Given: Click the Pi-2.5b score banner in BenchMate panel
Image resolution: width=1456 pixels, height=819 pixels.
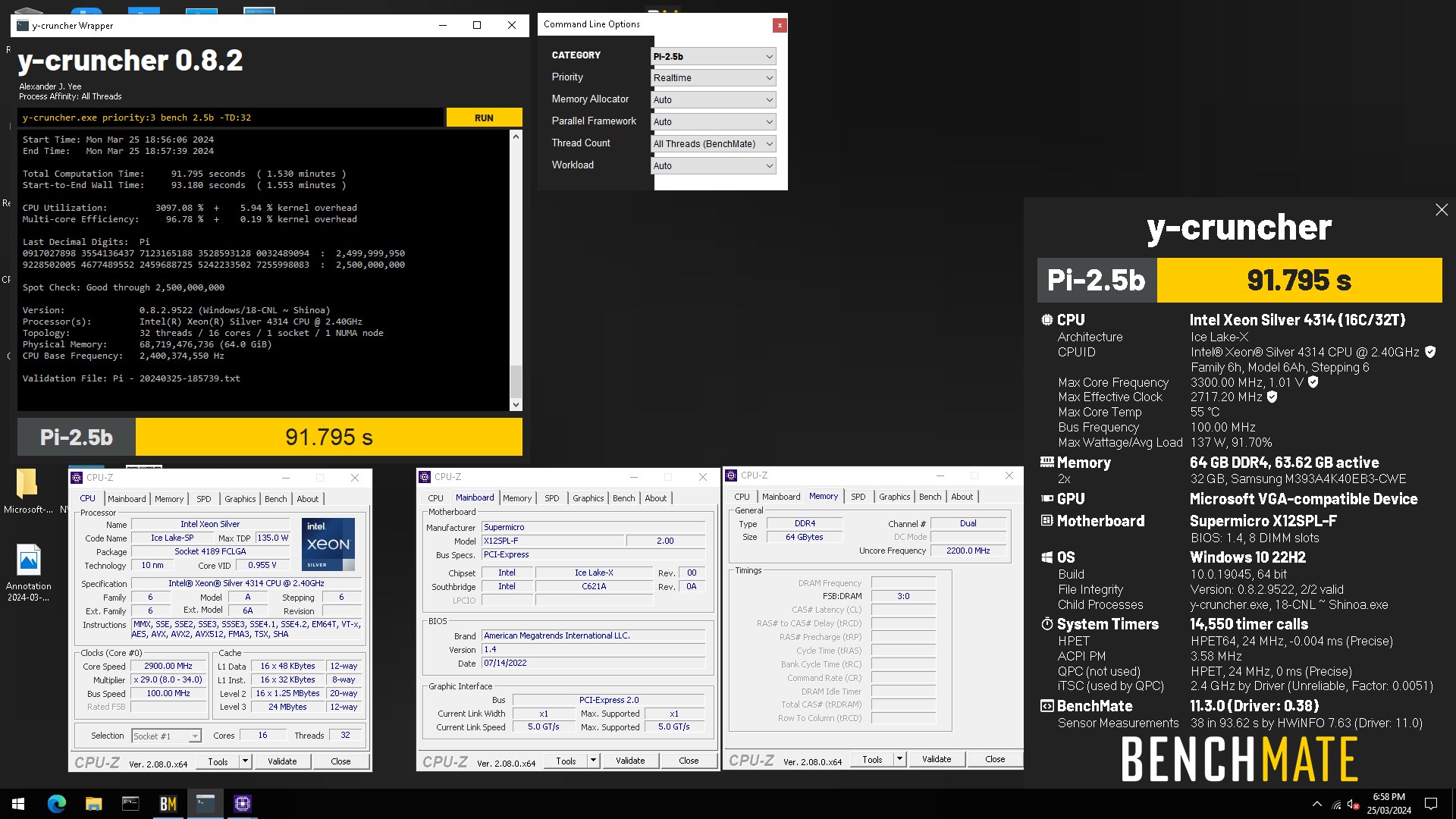Looking at the screenshot, I should tap(1240, 280).
